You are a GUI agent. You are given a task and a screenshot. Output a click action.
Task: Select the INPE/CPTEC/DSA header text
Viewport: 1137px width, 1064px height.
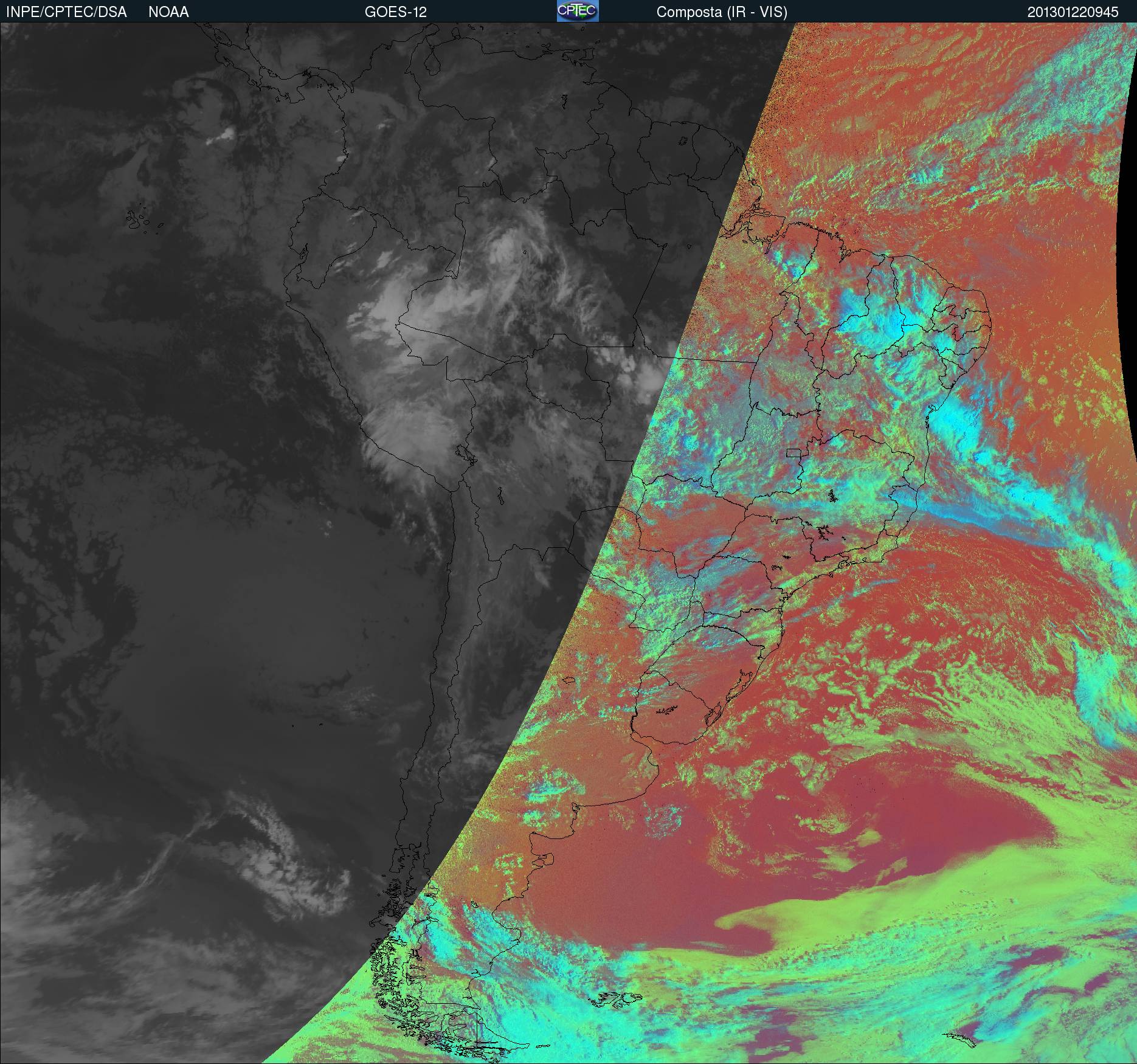point(66,12)
